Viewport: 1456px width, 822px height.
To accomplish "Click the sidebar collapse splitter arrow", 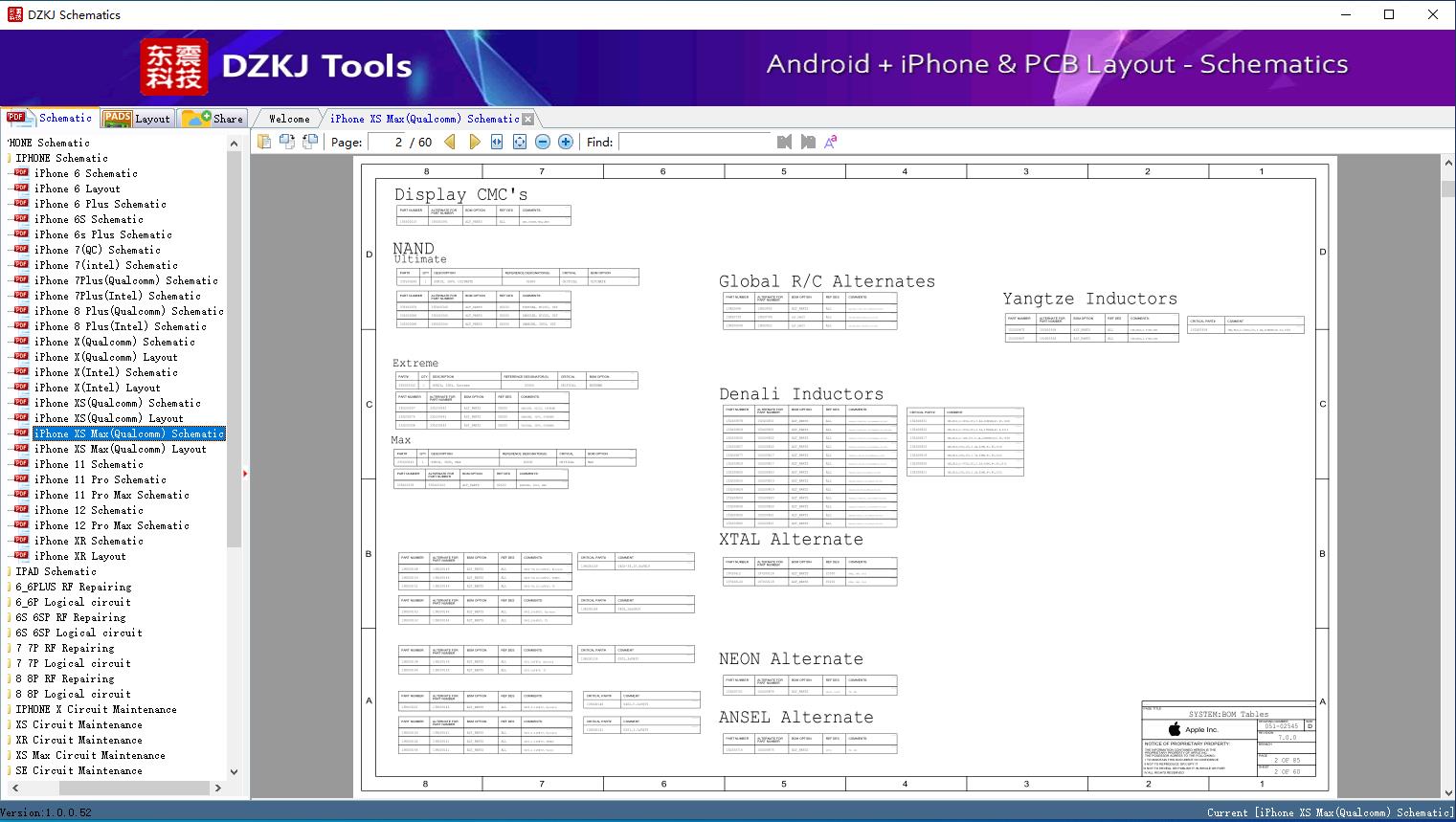I will [x=245, y=473].
